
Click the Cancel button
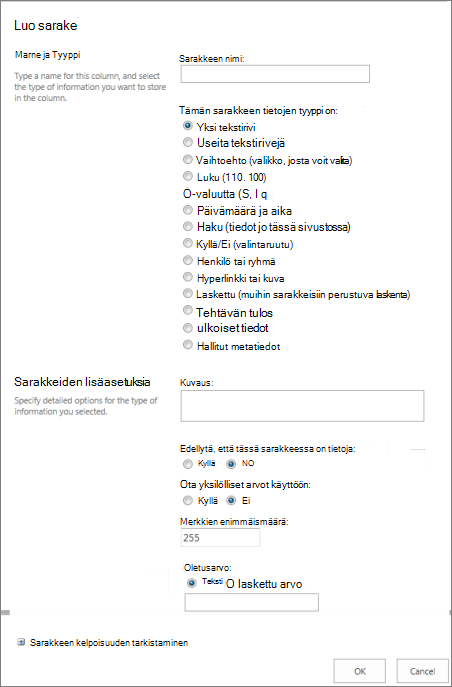(422, 671)
